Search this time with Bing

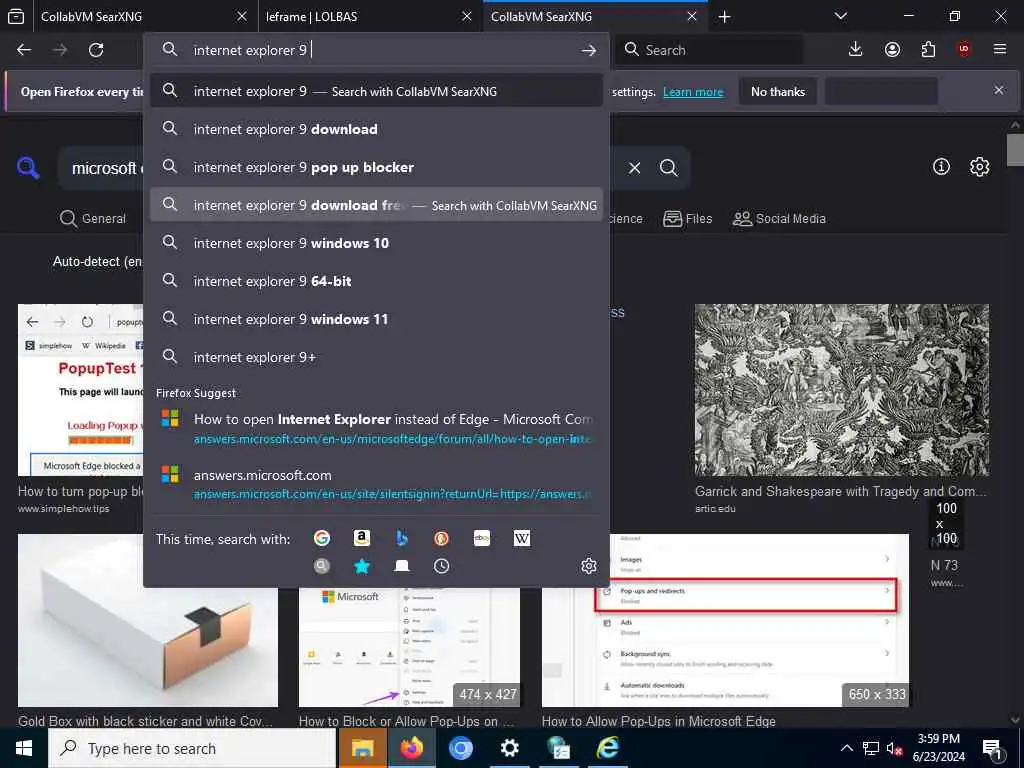[x=402, y=538]
